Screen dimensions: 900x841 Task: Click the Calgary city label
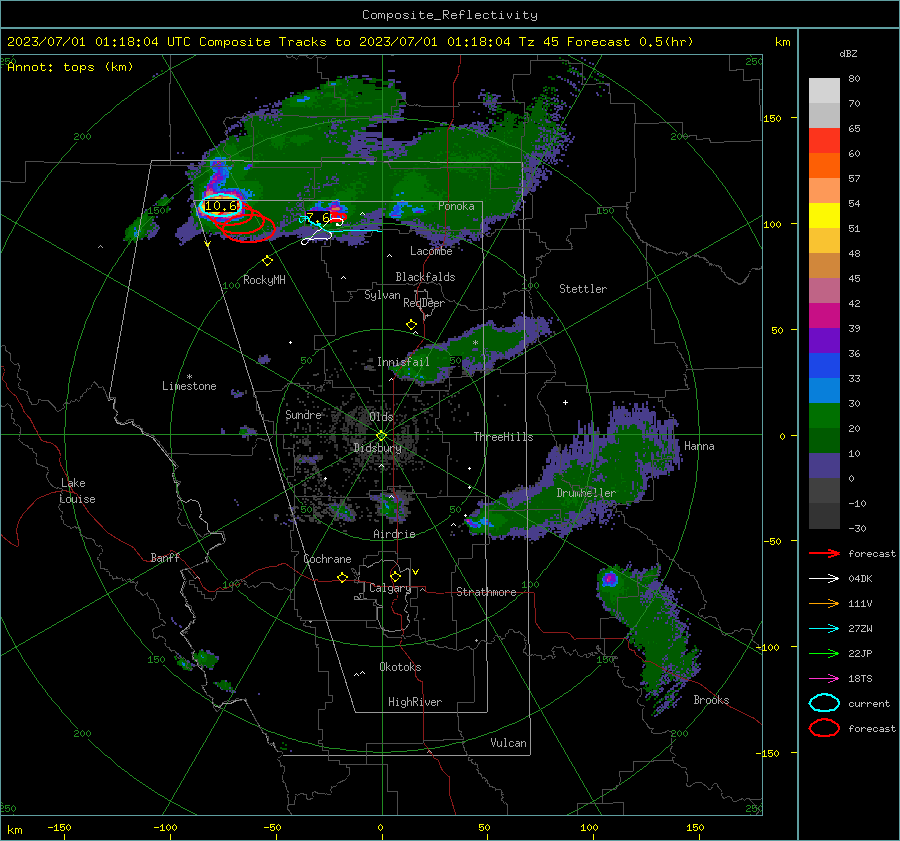[390, 588]
